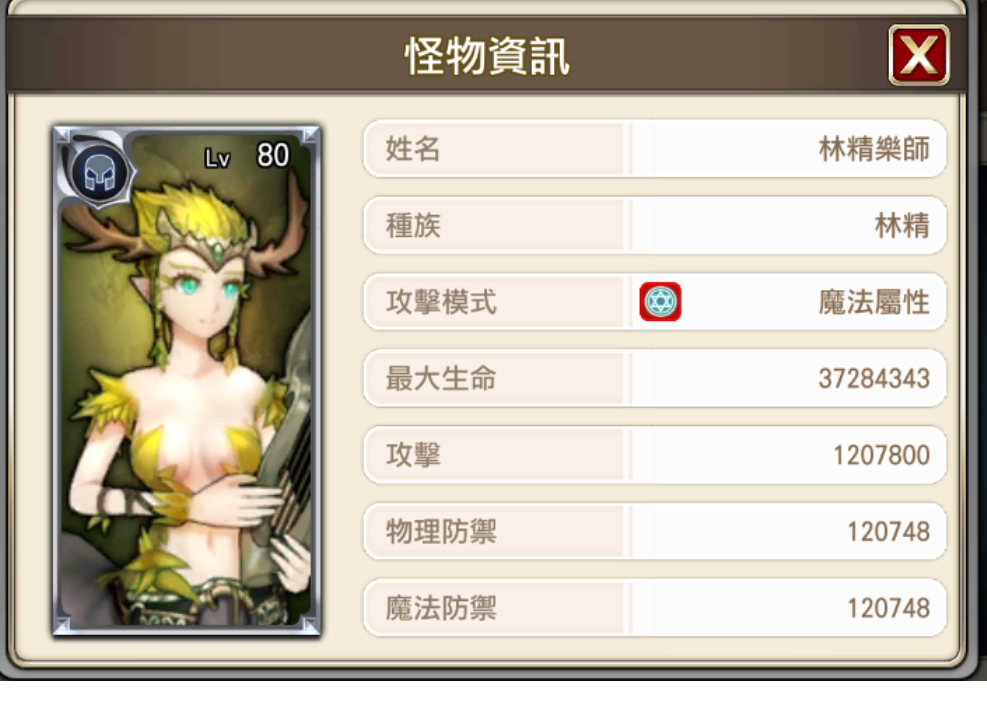Image resolution: width=987 pixels, height=710 pixels.
Task: Close the 怪物資訊 dialog with the red X
Action: (918, 55)
